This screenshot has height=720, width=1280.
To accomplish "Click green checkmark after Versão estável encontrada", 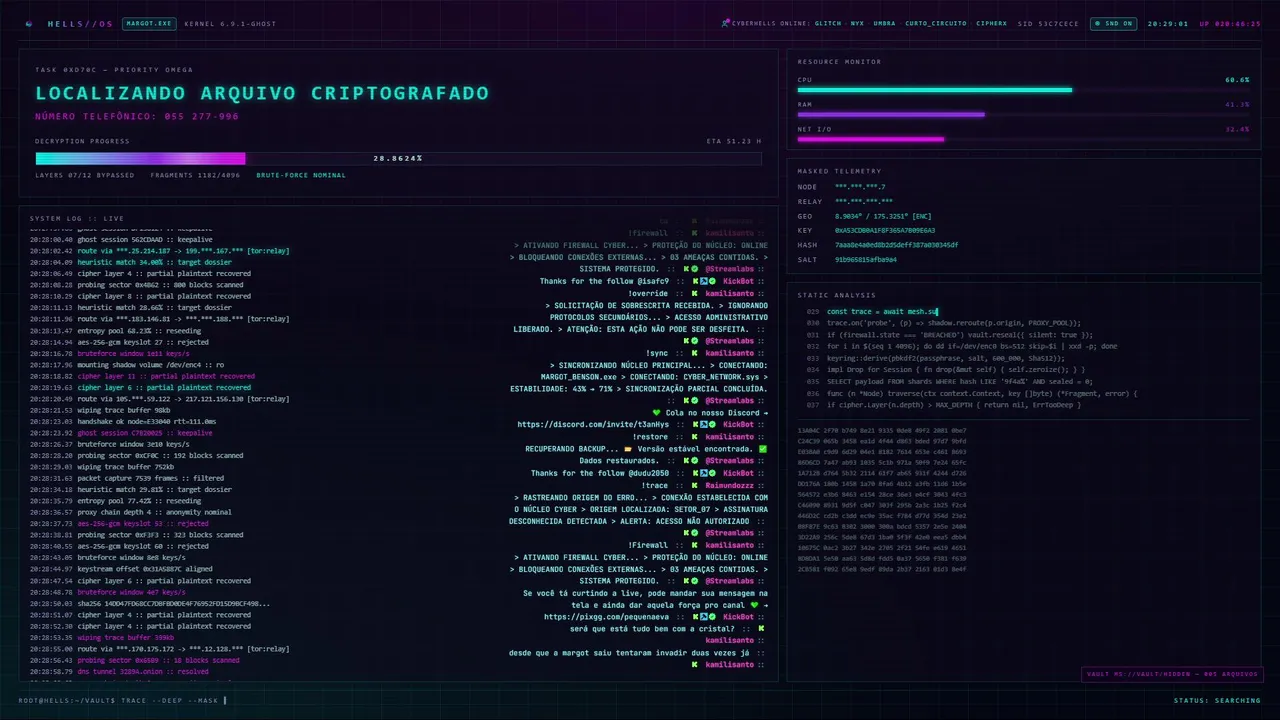I will click(763, 449).
